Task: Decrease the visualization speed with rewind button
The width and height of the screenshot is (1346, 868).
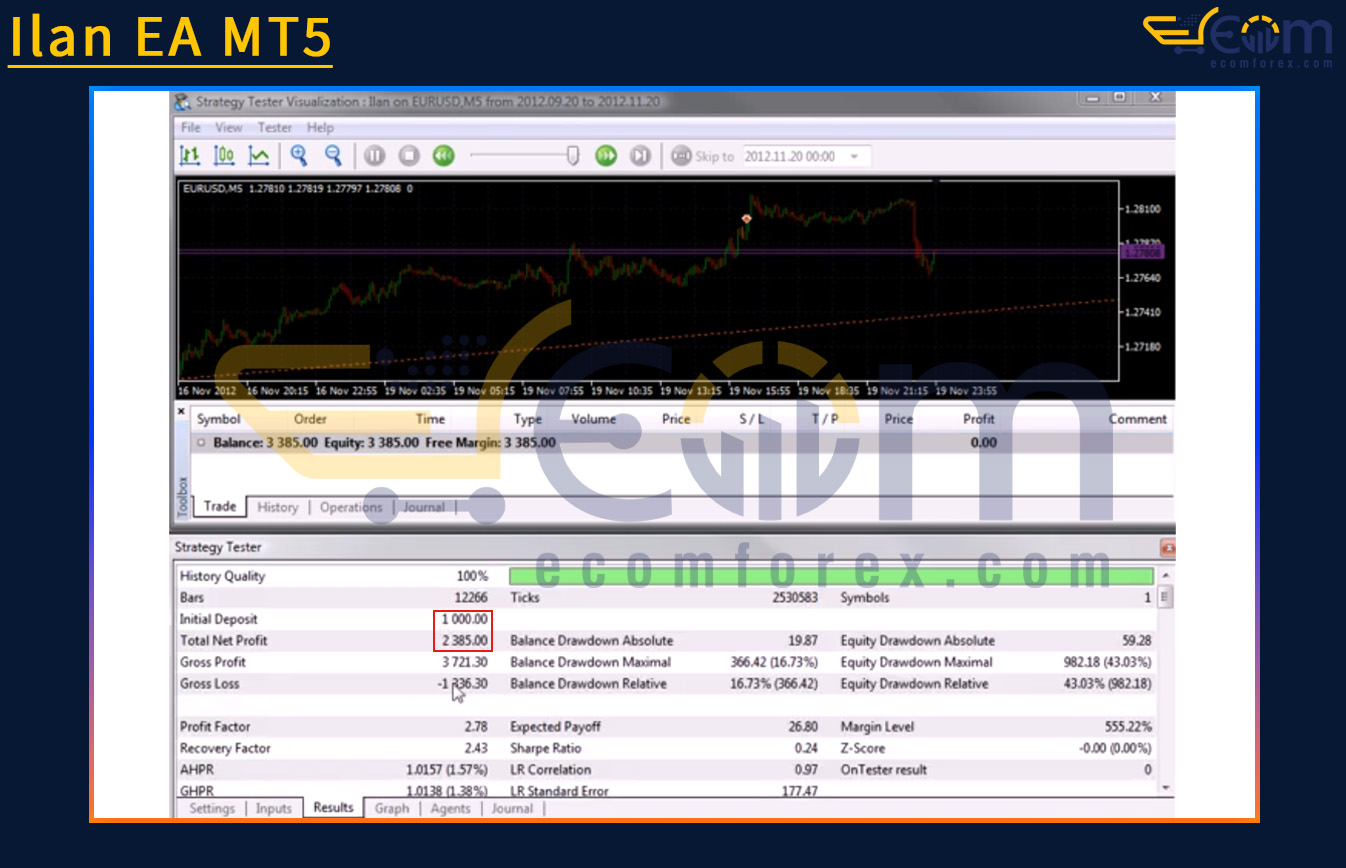Action: 444,156
